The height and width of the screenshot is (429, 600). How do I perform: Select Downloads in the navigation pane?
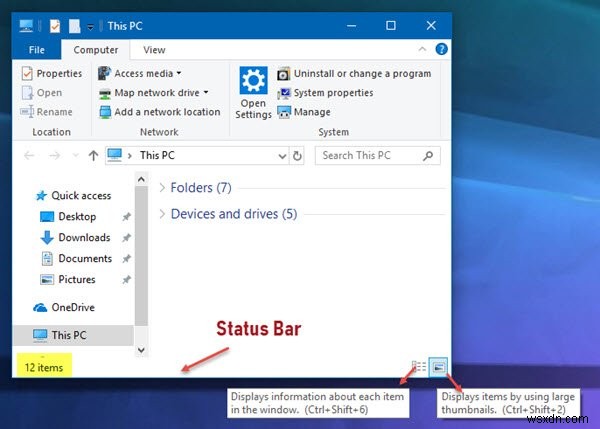(75, 238)
